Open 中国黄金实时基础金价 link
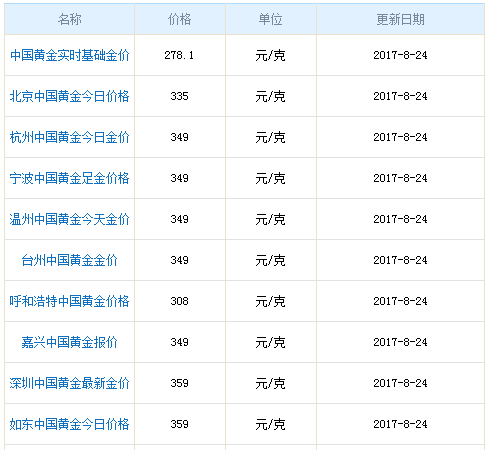Screen dimensions: 488x450 pos(70,55)
